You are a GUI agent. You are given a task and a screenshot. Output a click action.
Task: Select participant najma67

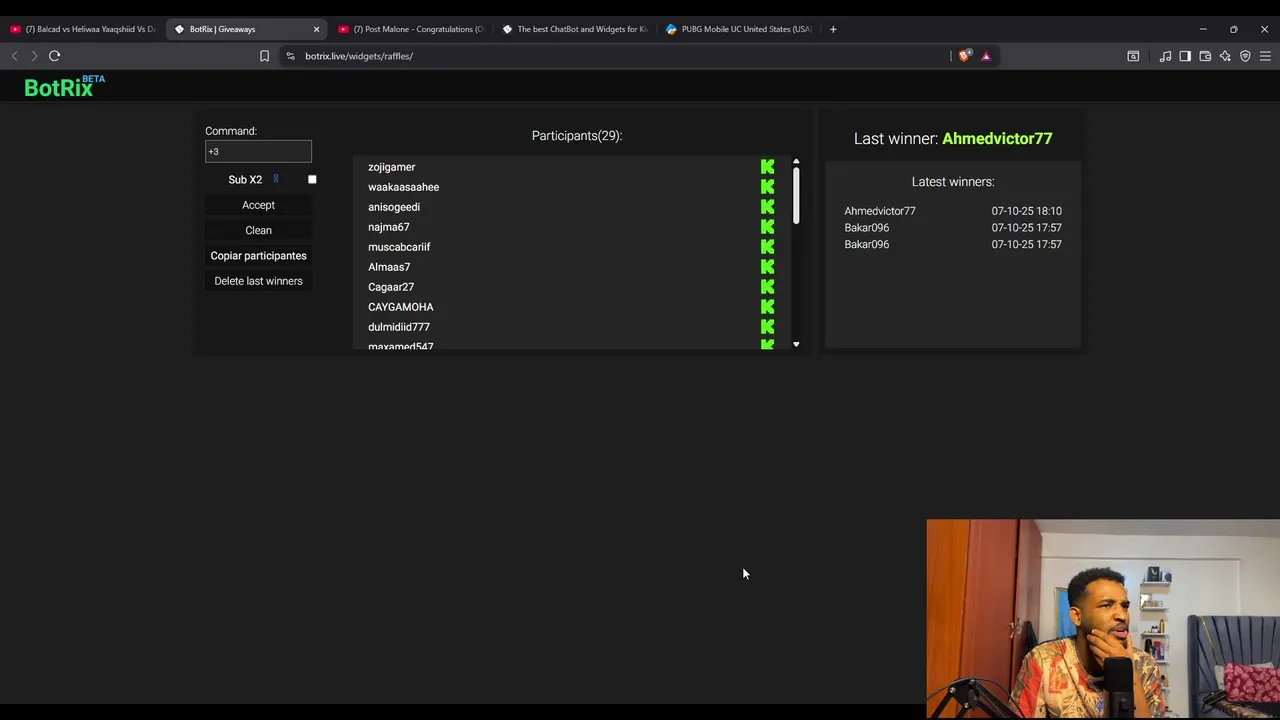pos(389,227)
